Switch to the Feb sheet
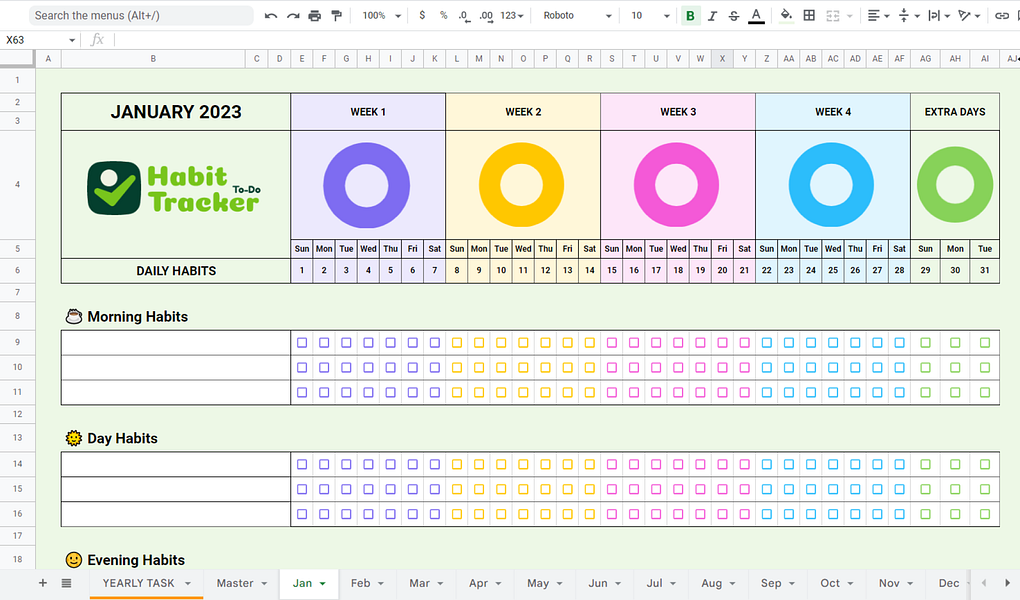The width and height of the screenshot is (1020, 600). click(x=360, y=583)
